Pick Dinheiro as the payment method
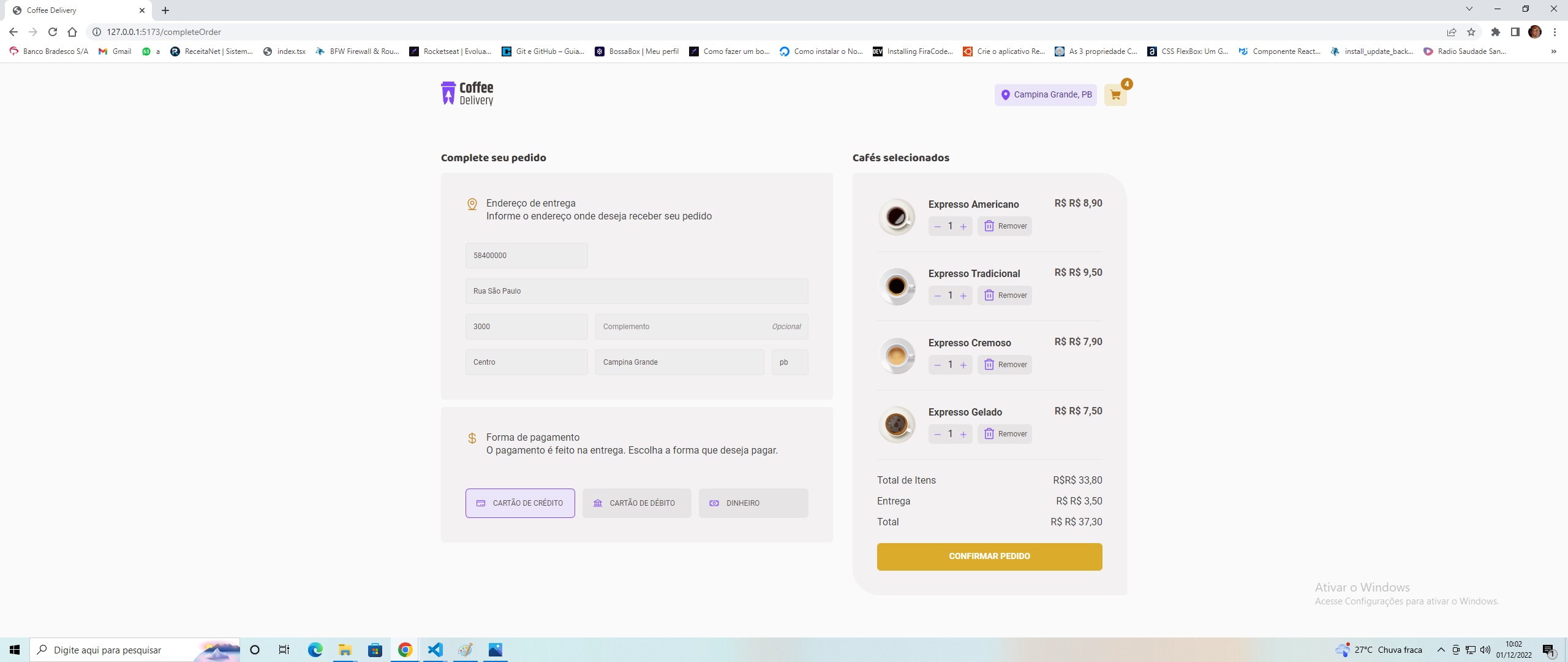This screenshot has width=1568, height=662. coord(753,503)
